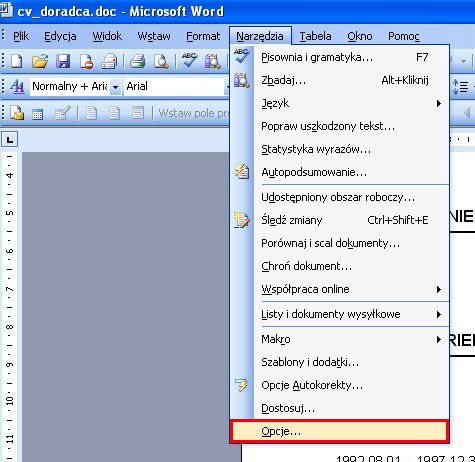475x462 pixels.
Task: Click the Save floppy disk icon
Action: point(63,61)
